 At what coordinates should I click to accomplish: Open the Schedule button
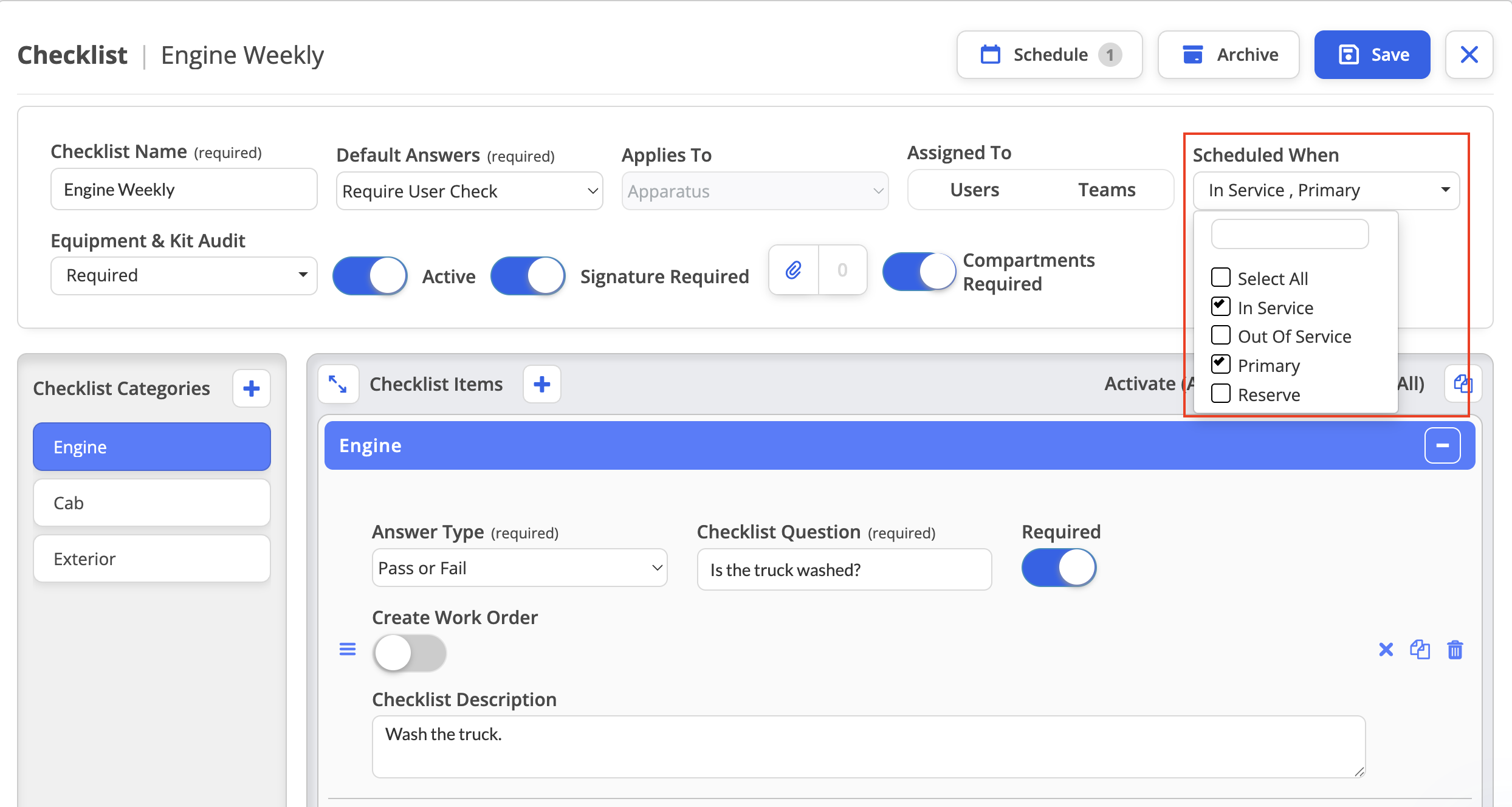click(x=1050, y=55)
